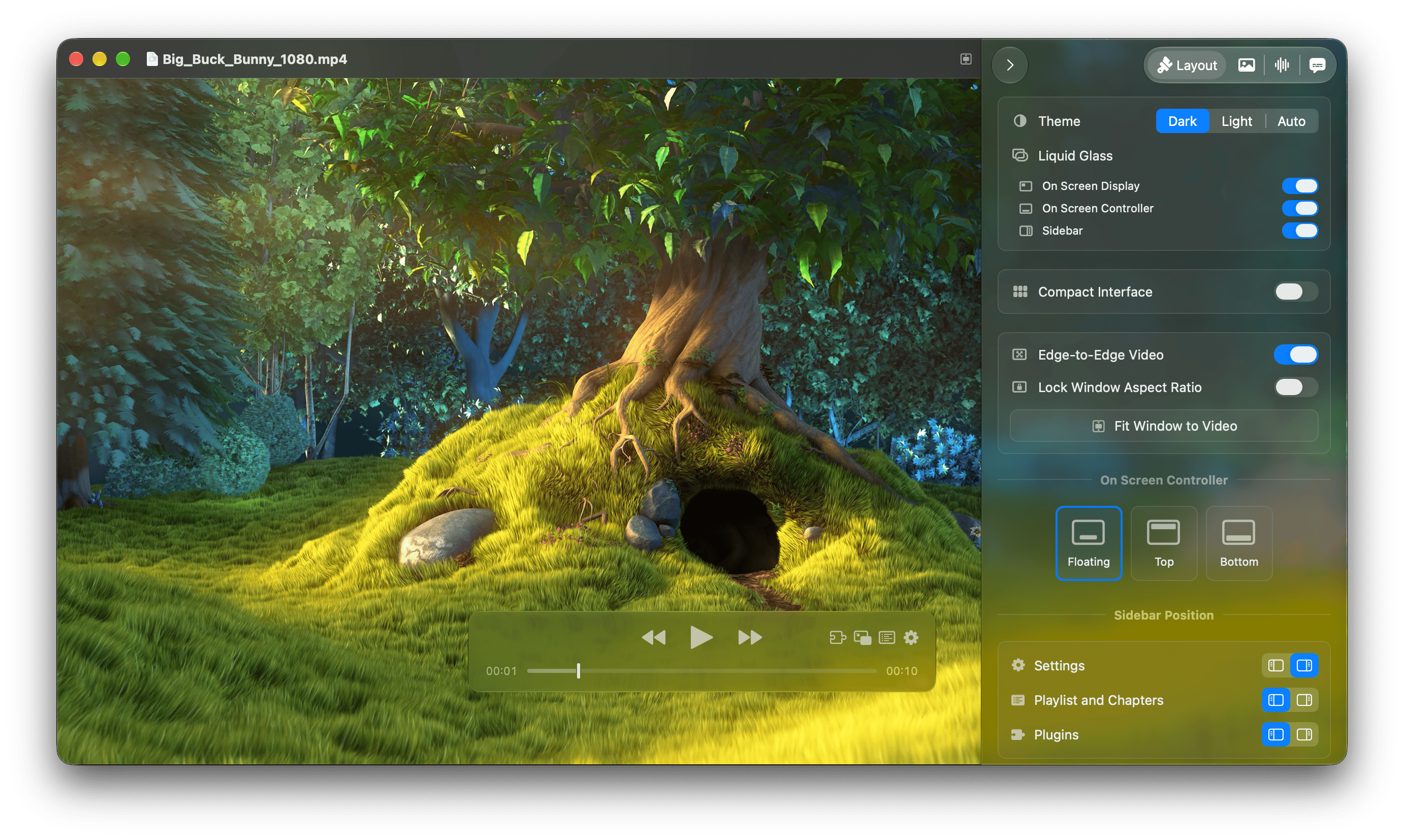
Task: Place Settings sidebar on the right
Action: (x=1304, y=666)
